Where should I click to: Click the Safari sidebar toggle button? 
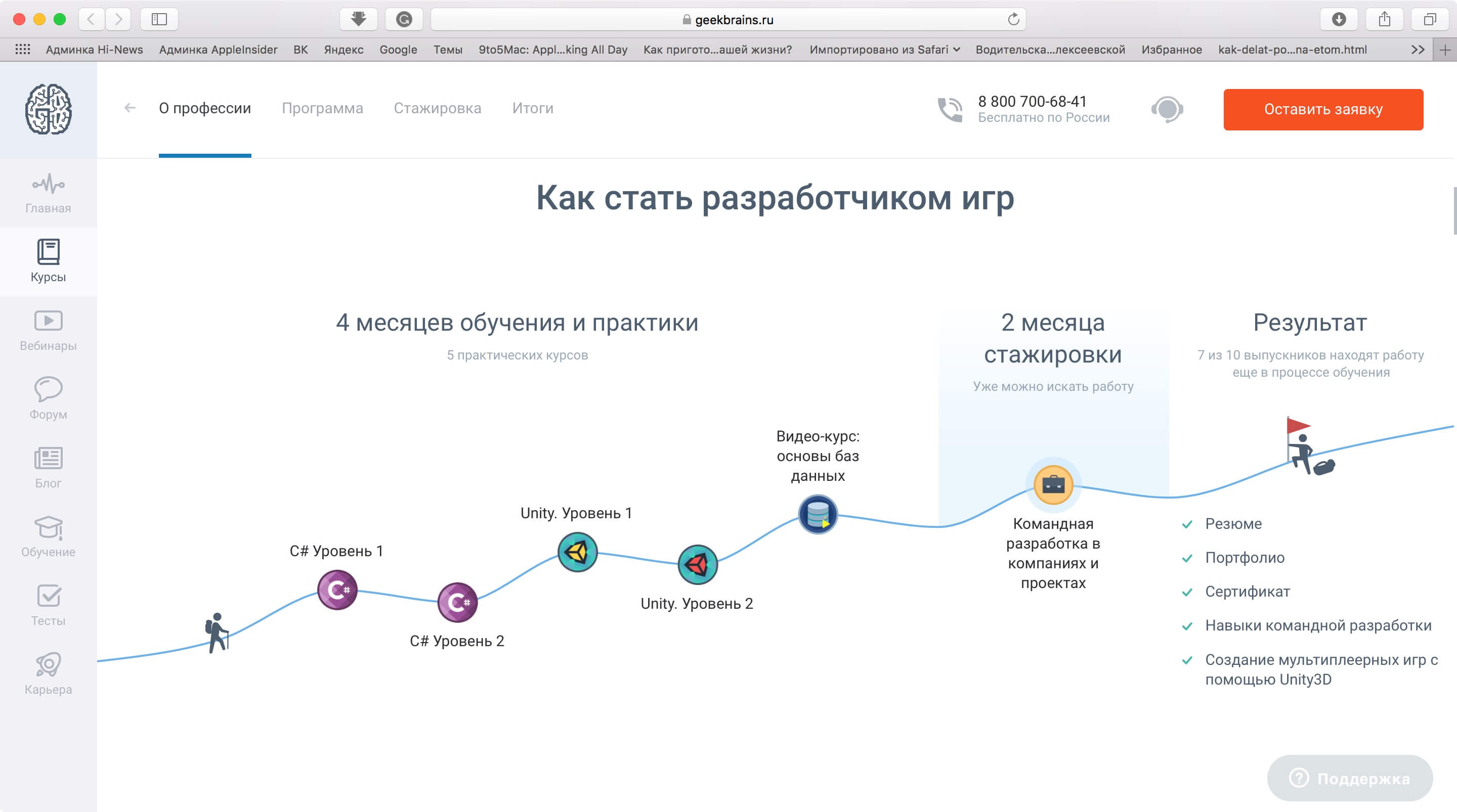click(159, 19)
